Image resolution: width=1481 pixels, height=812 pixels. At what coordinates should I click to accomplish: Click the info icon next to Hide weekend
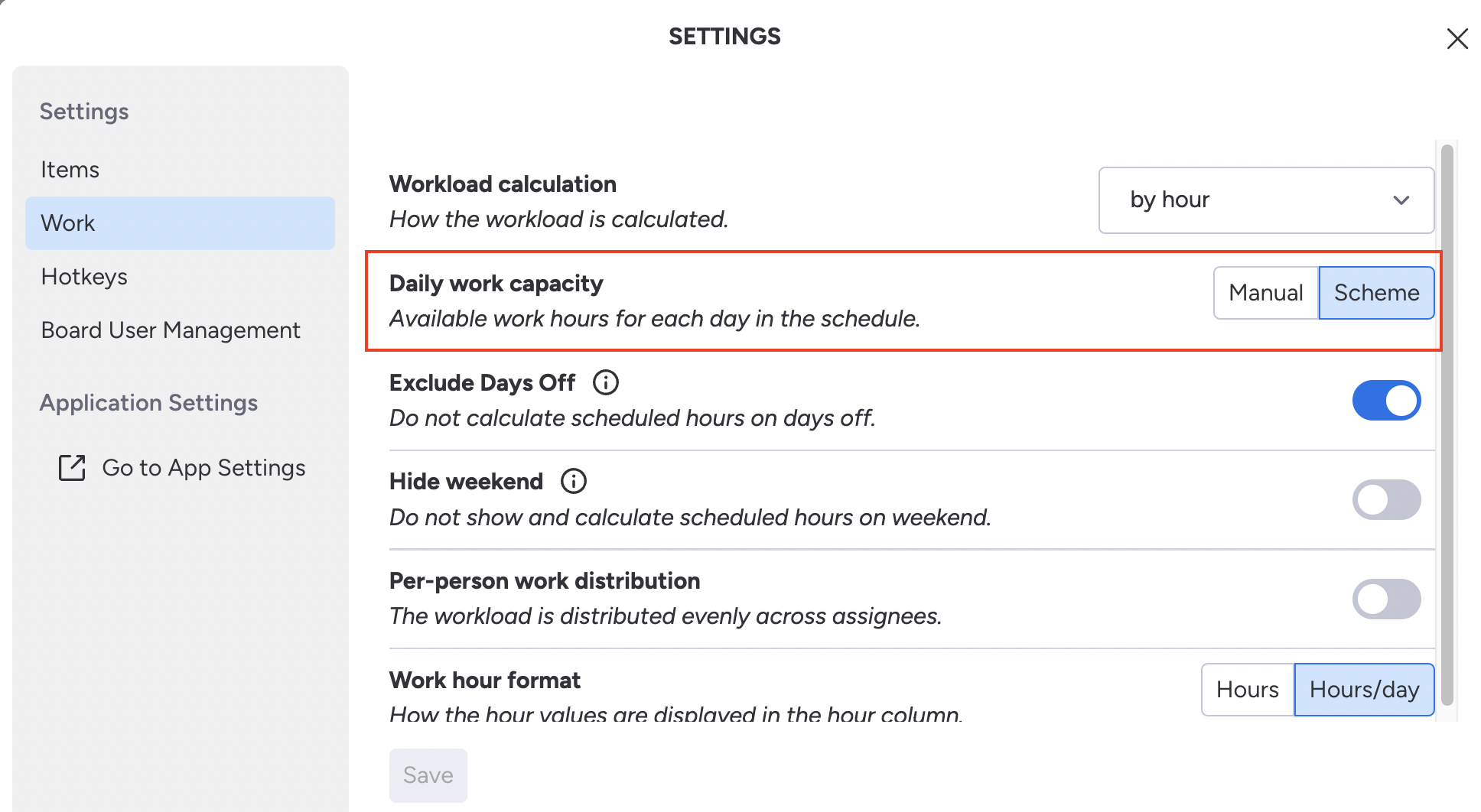click(573, 482)
